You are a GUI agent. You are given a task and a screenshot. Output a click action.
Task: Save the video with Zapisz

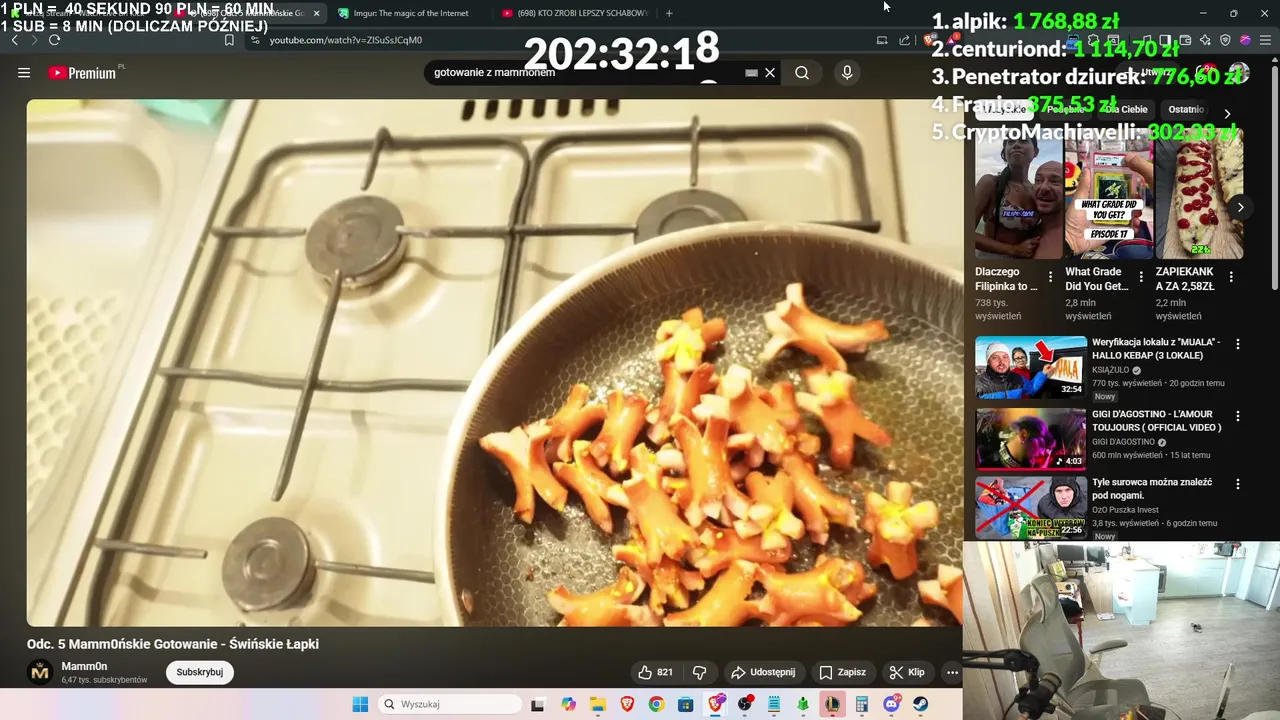pyautogui.click(x=842, y=672)
